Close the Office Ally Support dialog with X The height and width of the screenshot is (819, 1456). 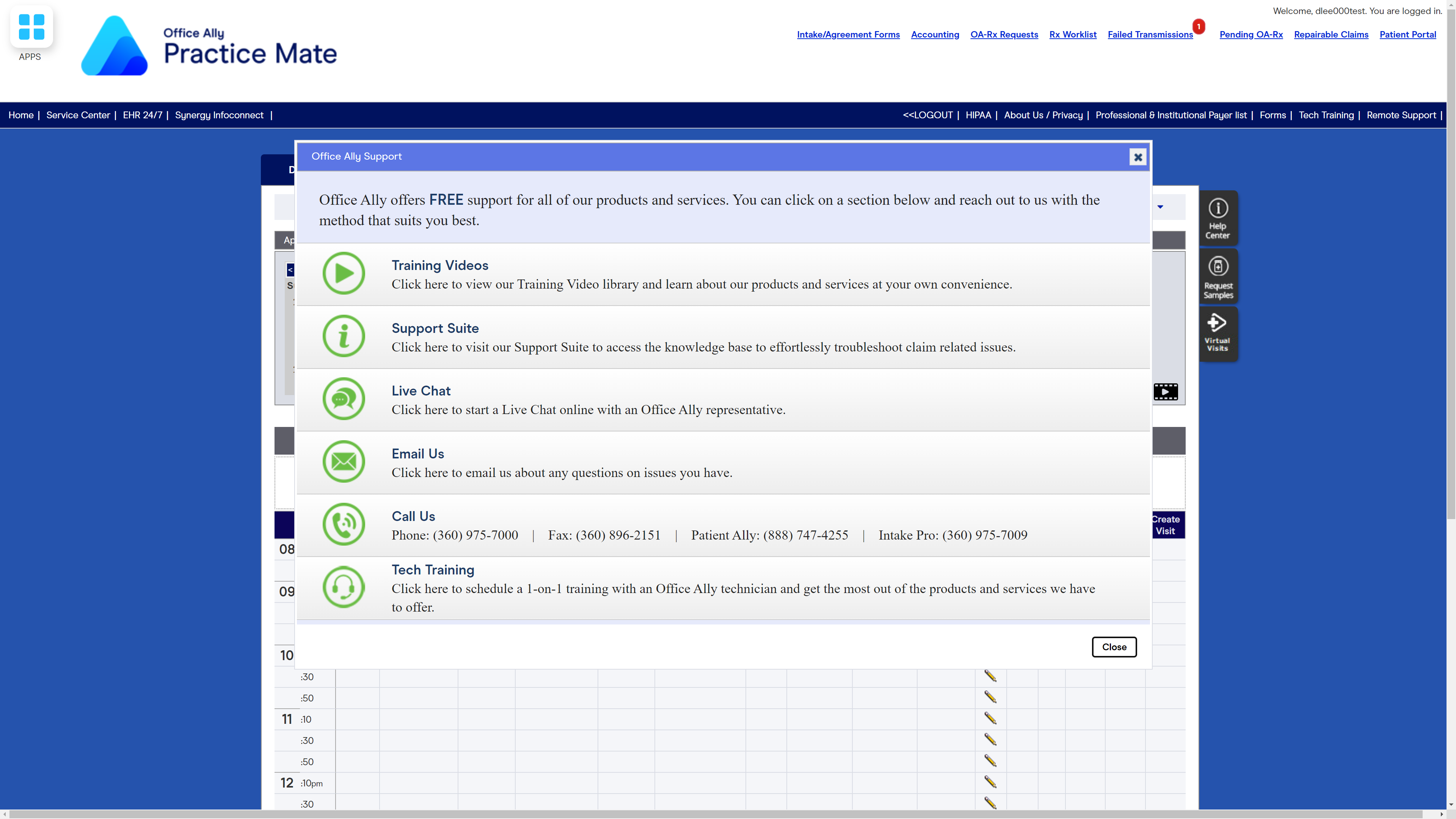[1138, 157]
